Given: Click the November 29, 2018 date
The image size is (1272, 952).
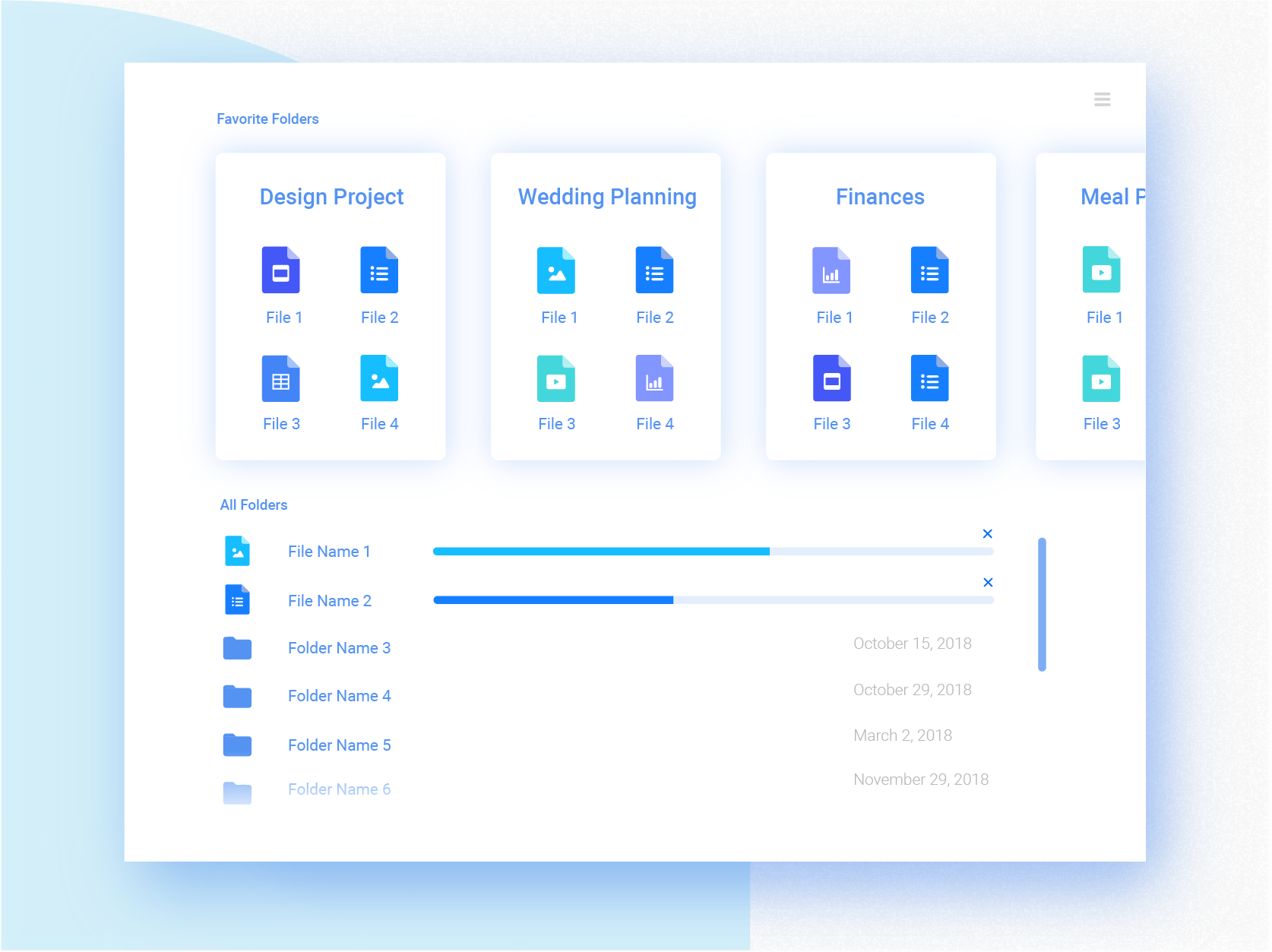Looking at the screenshot, I should (x=920, y=780).
